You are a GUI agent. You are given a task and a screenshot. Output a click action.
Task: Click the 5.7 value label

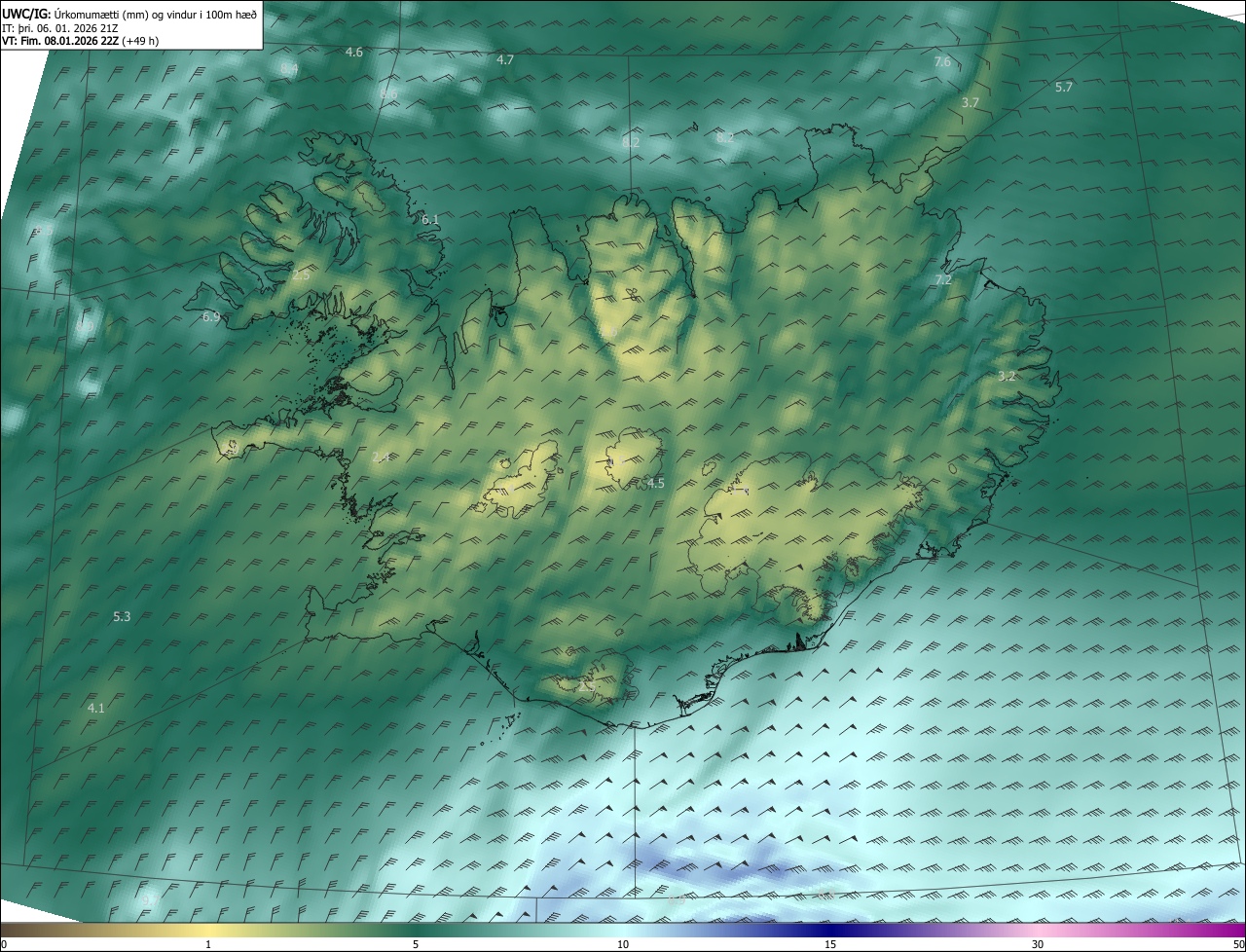point(1064,87)
